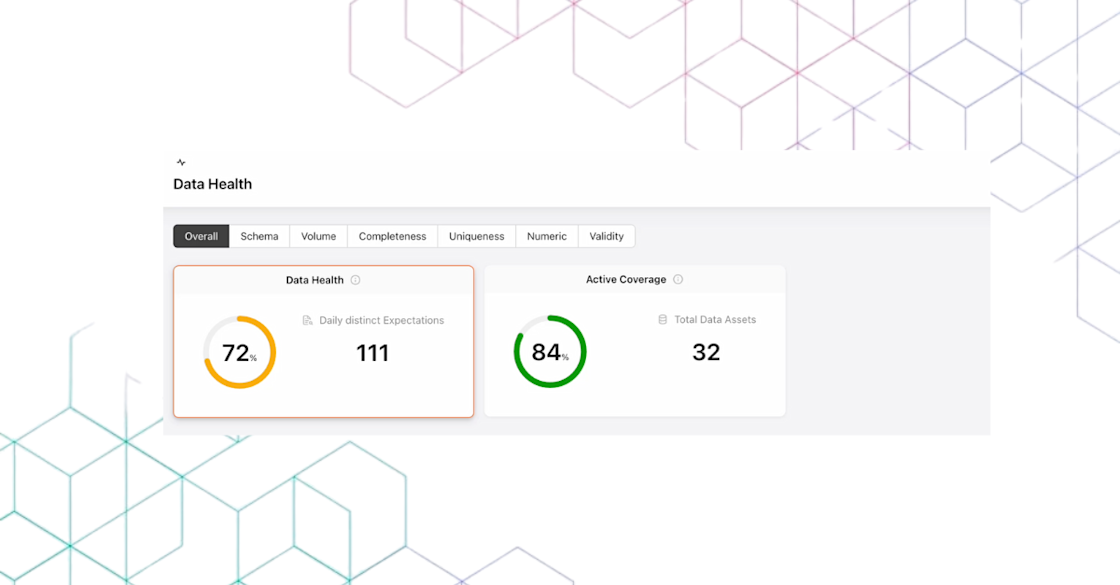Click the Data Health page title
Screen dimensions: 1120x585
pos(212,184)
